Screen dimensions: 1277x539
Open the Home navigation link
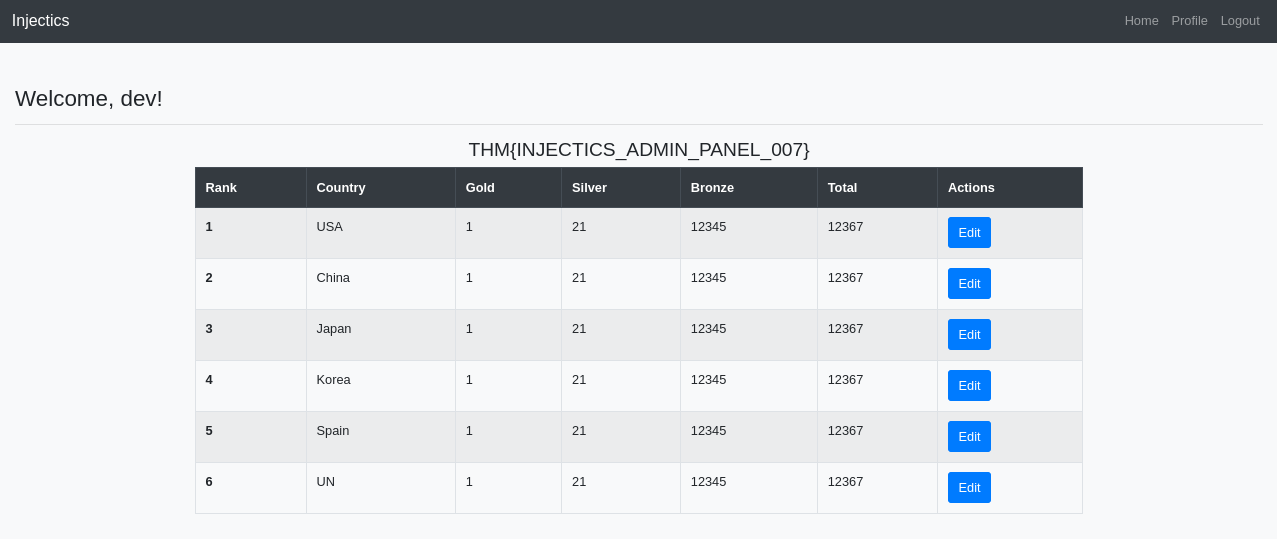click(x=1141, y=21)
